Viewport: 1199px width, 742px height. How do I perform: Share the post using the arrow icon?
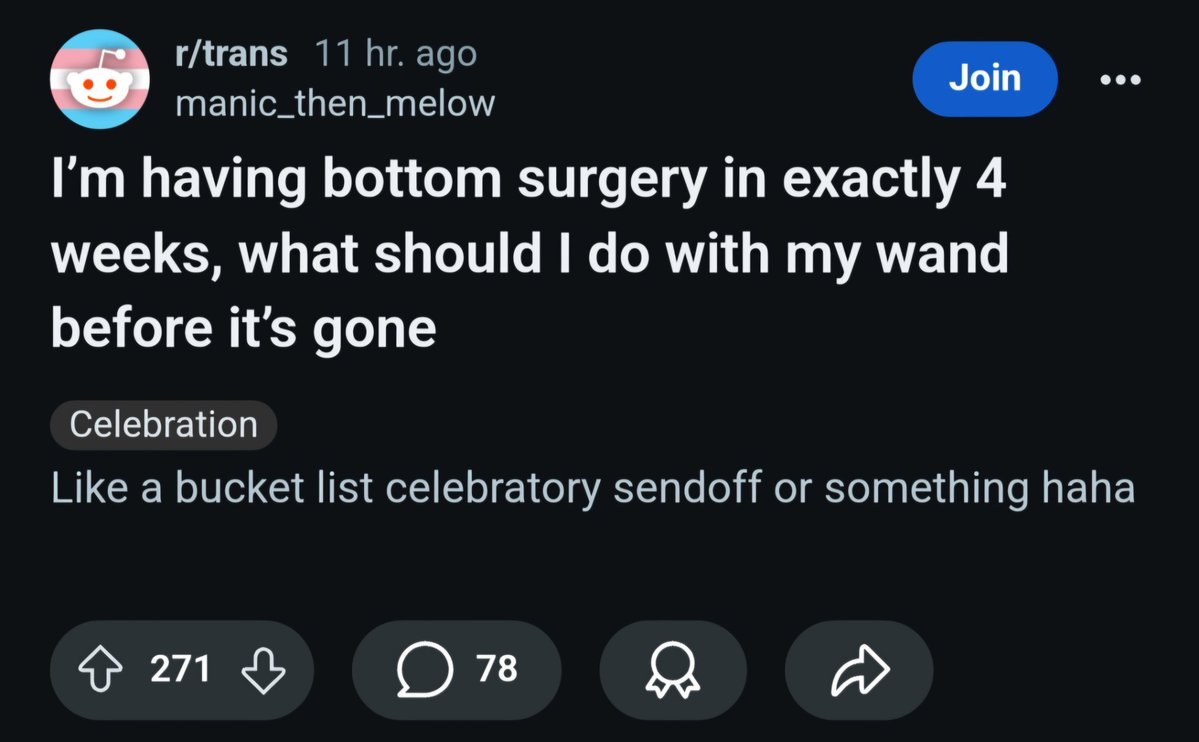pyautogui.click(x=858, y=670)
